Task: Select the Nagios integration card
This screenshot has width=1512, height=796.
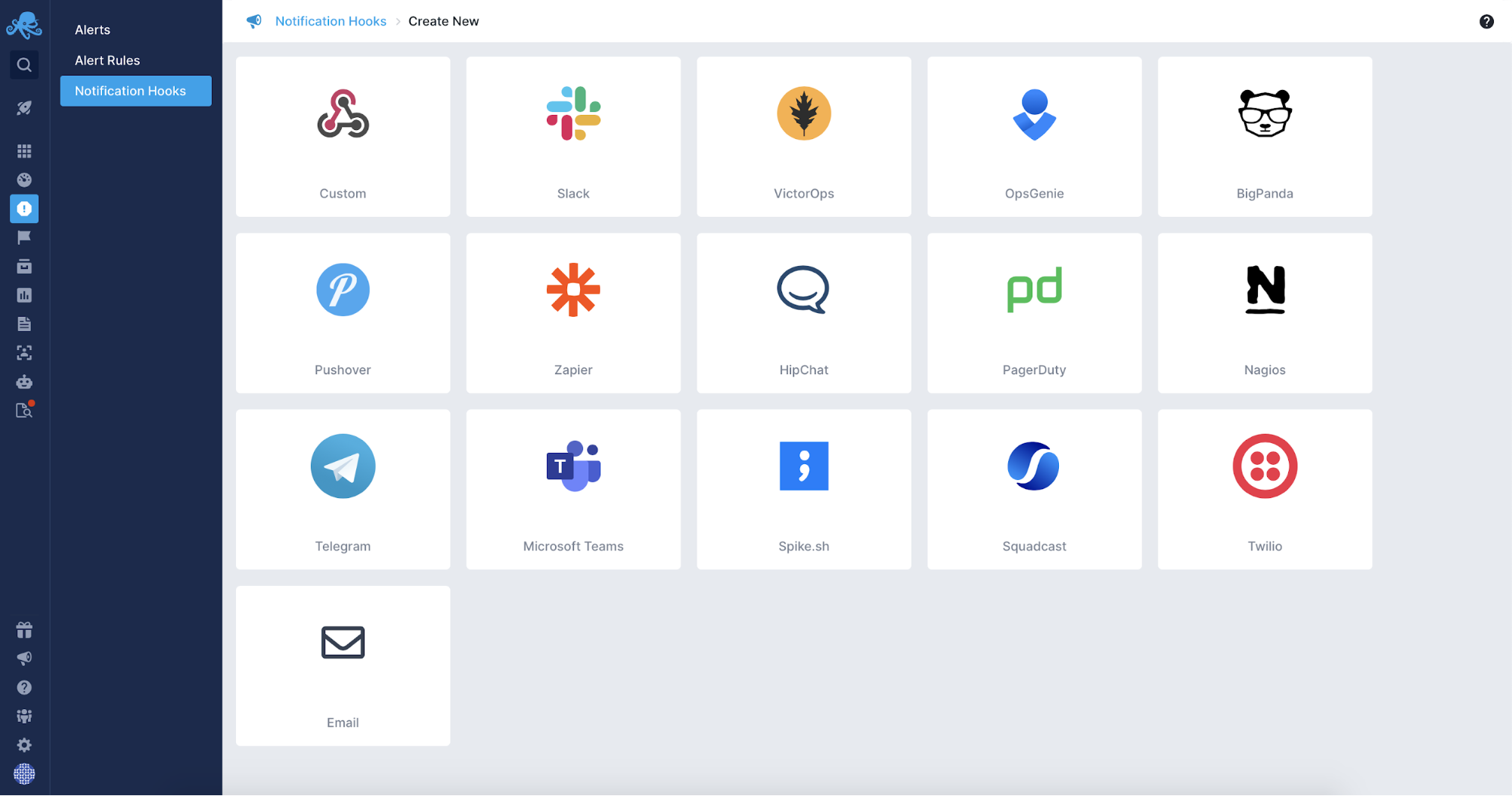Action: 1265,313
